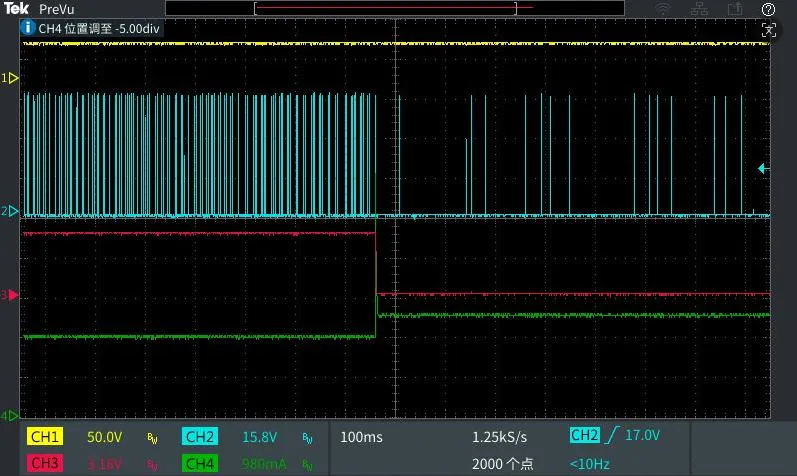Click the CH4 position -5.00div message
Screen dimensions: 797x476
coord(99,28)
